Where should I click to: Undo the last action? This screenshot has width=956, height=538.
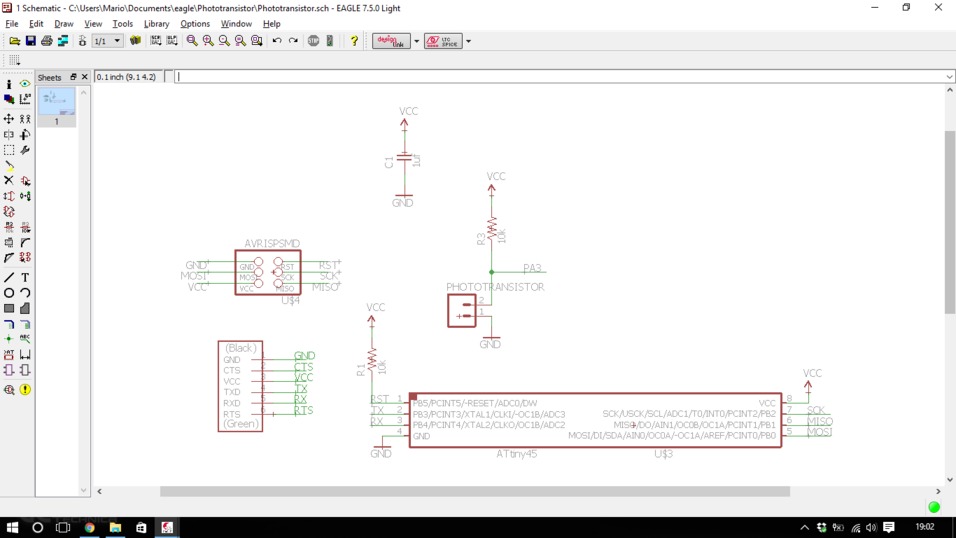[x=277, y=41]
